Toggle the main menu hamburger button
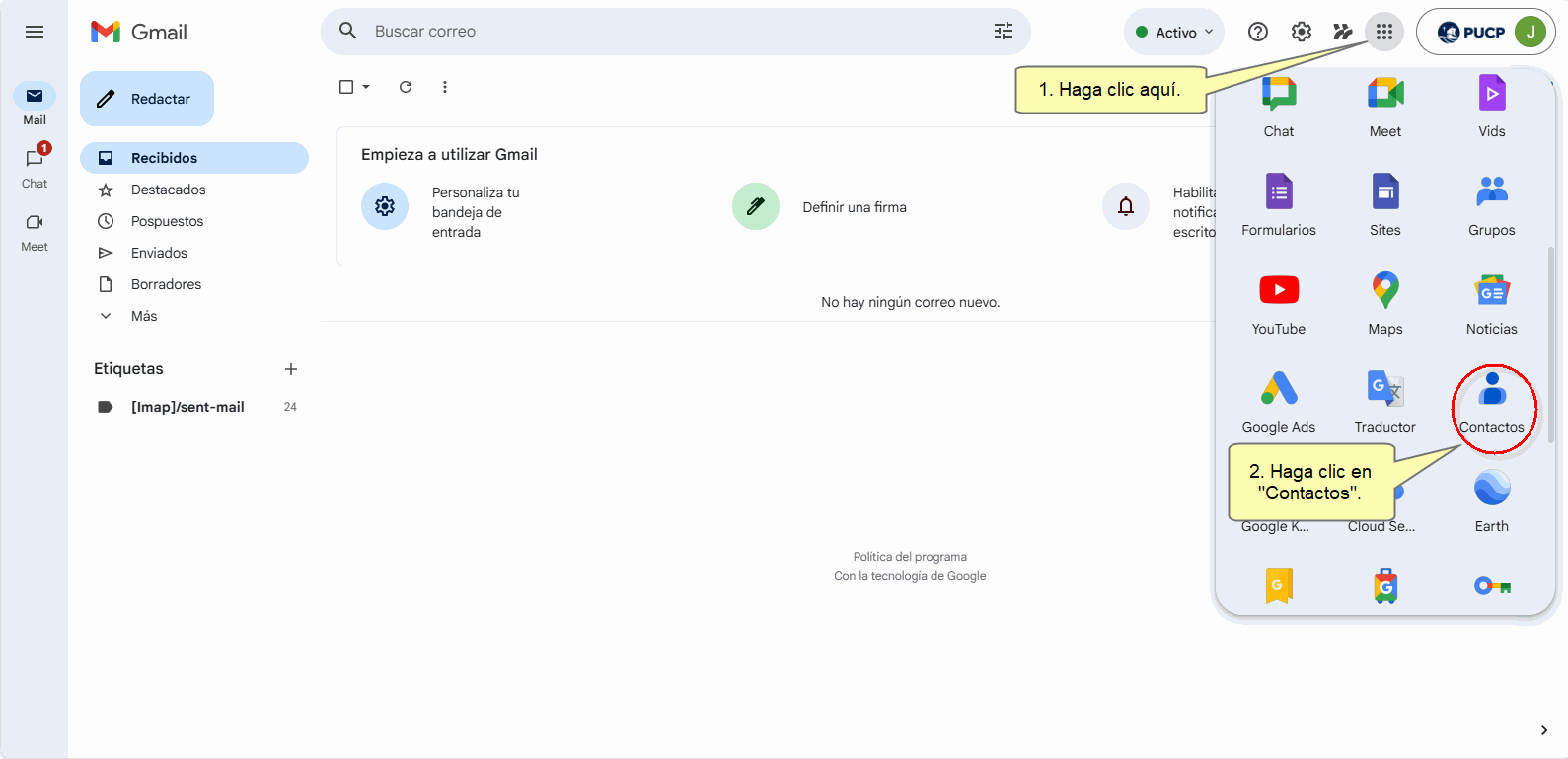Screen dimensions: 1568x759 [x=35, y=32]
